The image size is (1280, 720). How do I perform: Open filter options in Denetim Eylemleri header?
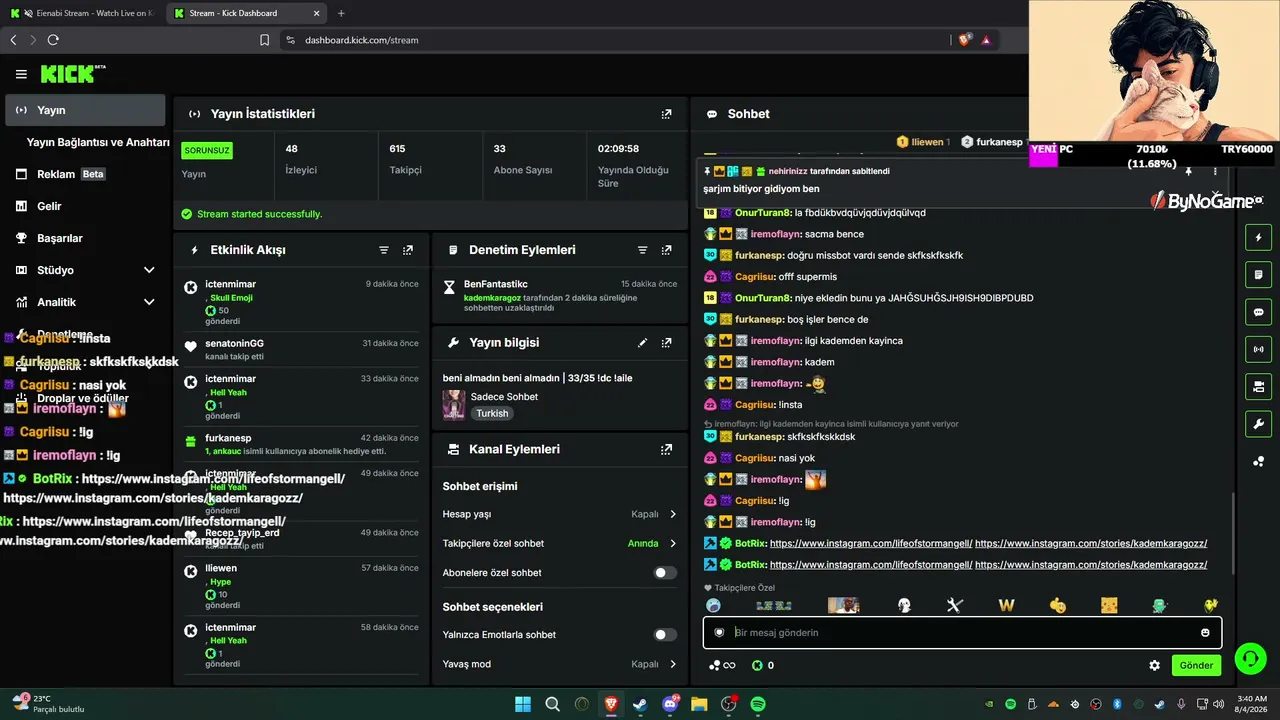642,250
